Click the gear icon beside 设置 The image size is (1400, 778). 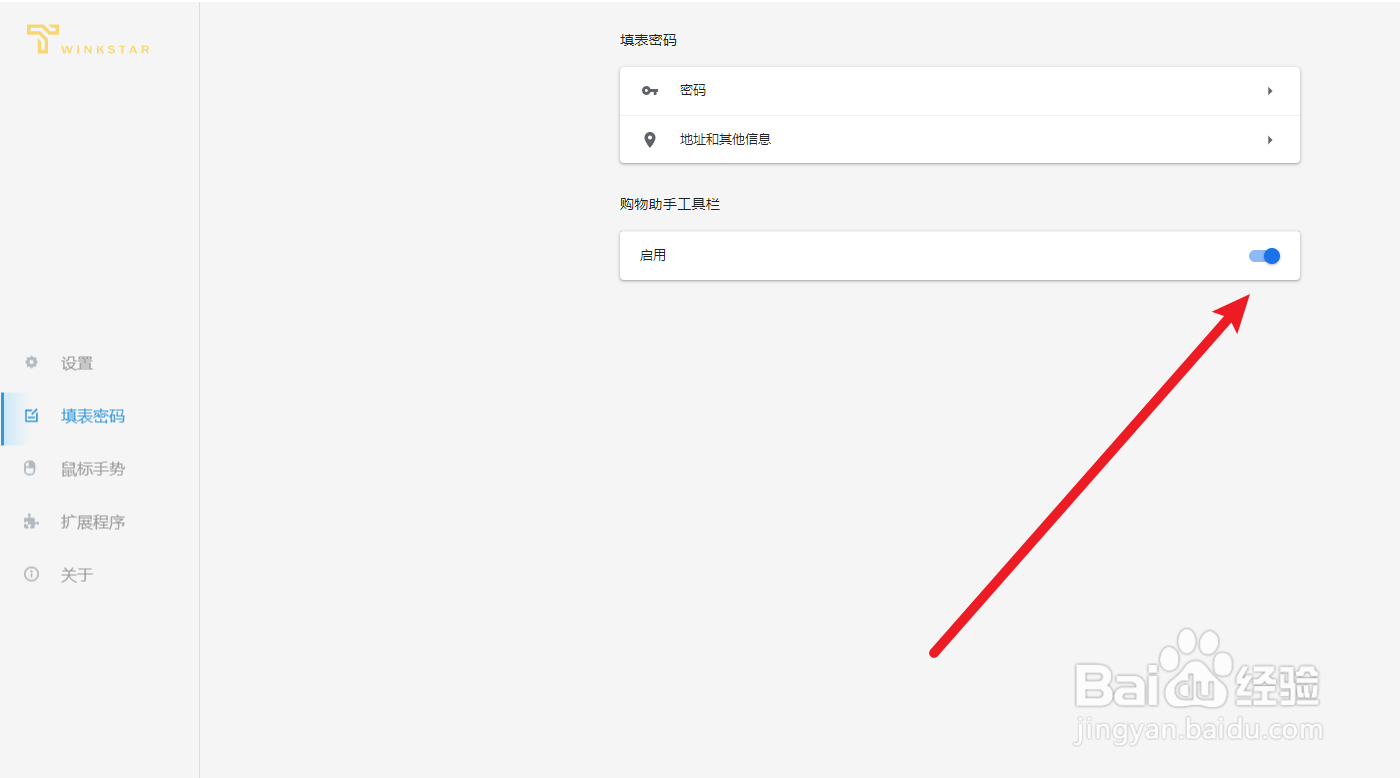tap(31, 362)
